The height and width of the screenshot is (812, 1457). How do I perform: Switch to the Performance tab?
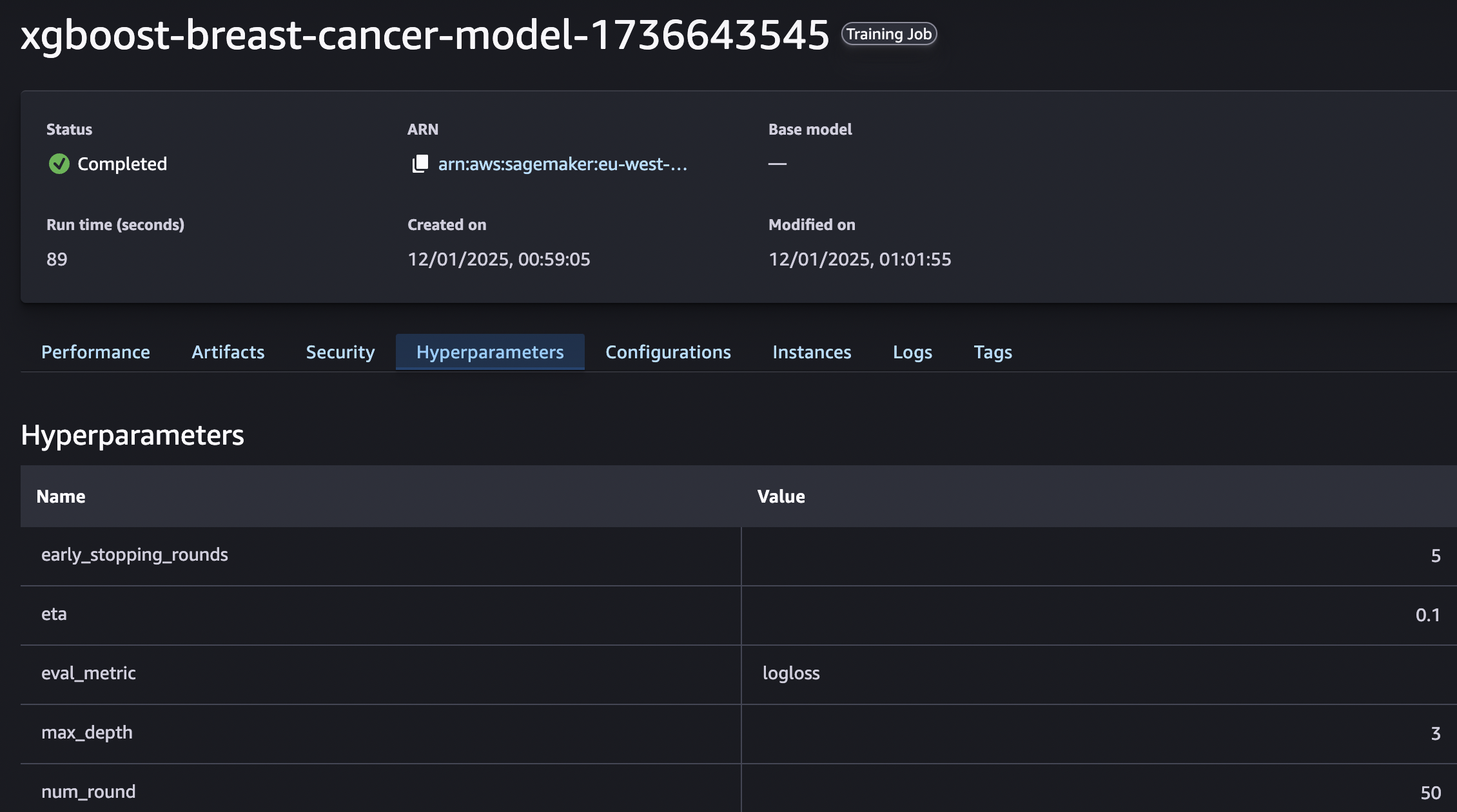(95, 352)
